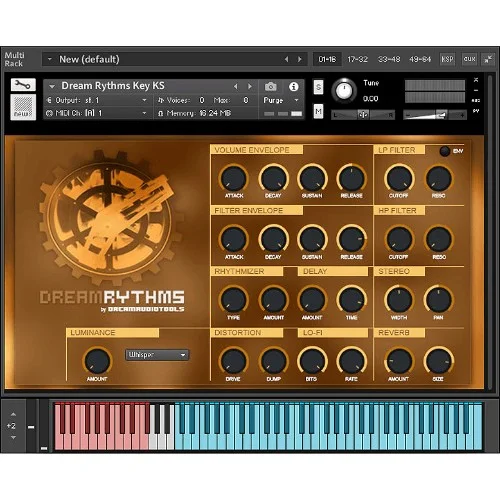Click the Filter Envelope RELEASE knob
Viewport: 500px width, 500px height.
click(351, 239)
